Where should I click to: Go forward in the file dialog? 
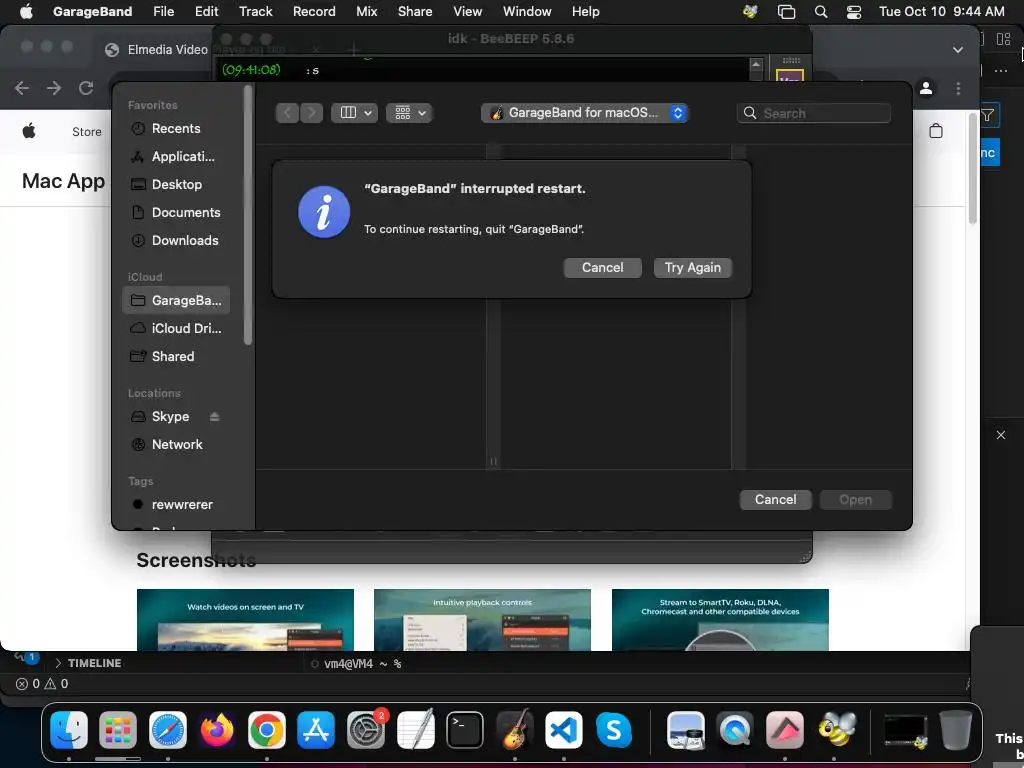click(x=312, y=113)
